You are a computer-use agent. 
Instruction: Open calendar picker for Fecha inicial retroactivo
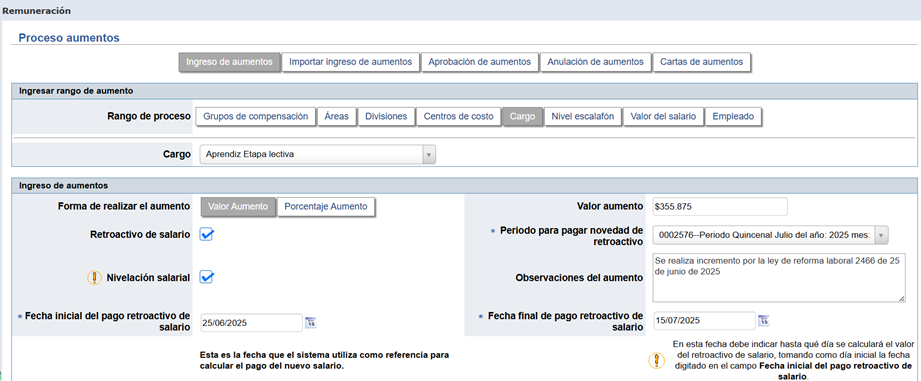point(311,322)
